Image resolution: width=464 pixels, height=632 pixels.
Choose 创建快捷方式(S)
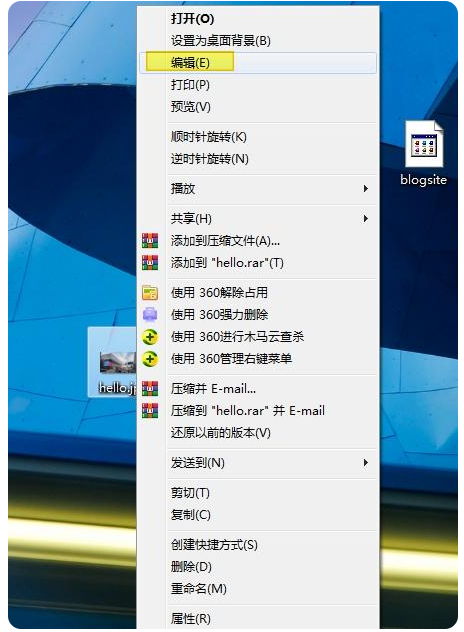[x=258, y=545]
